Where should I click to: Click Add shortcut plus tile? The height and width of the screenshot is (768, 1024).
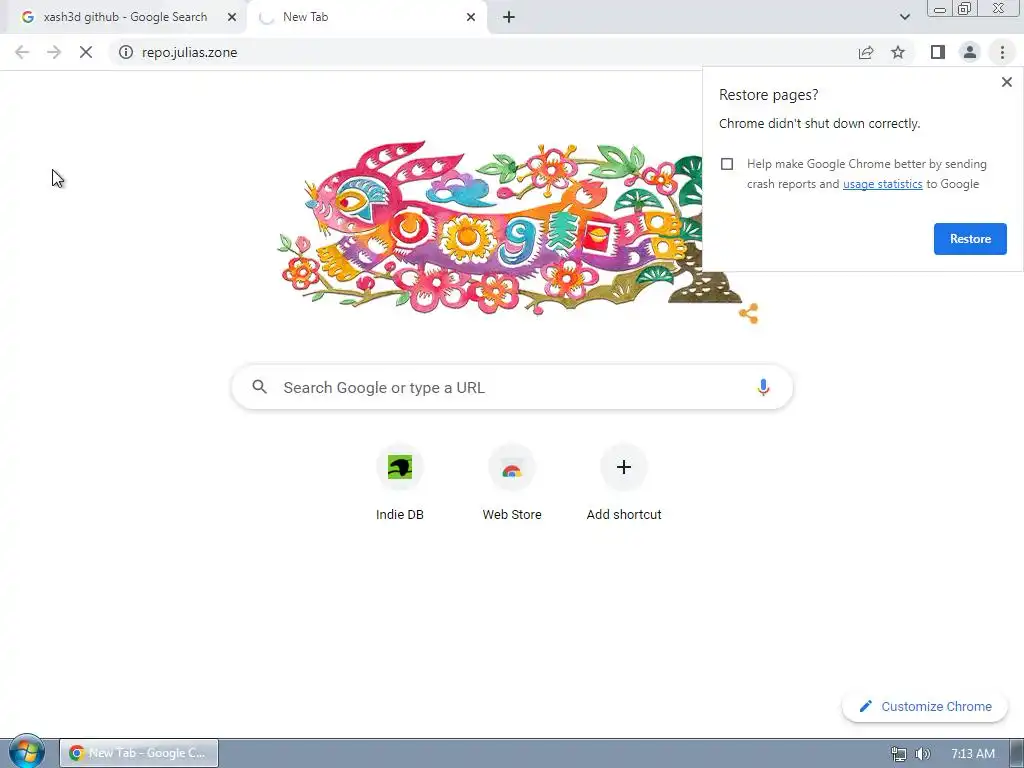click(624, 483)
